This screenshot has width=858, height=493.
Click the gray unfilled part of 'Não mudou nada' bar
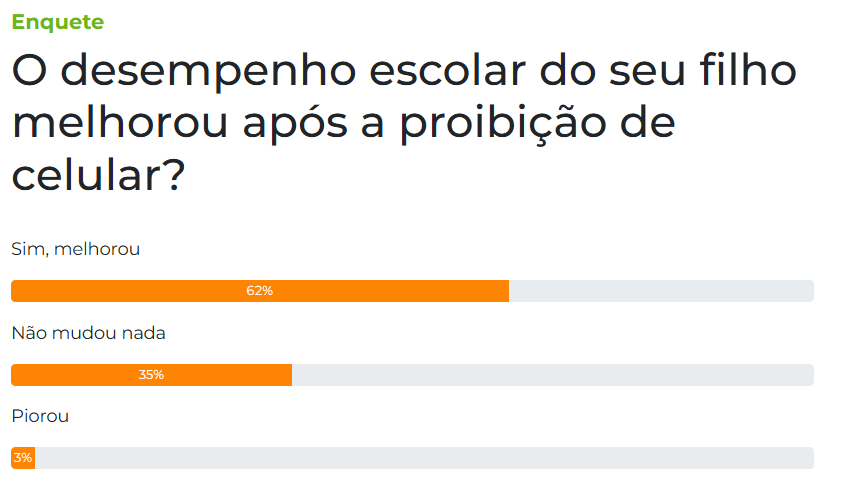(x=553, y=375)
